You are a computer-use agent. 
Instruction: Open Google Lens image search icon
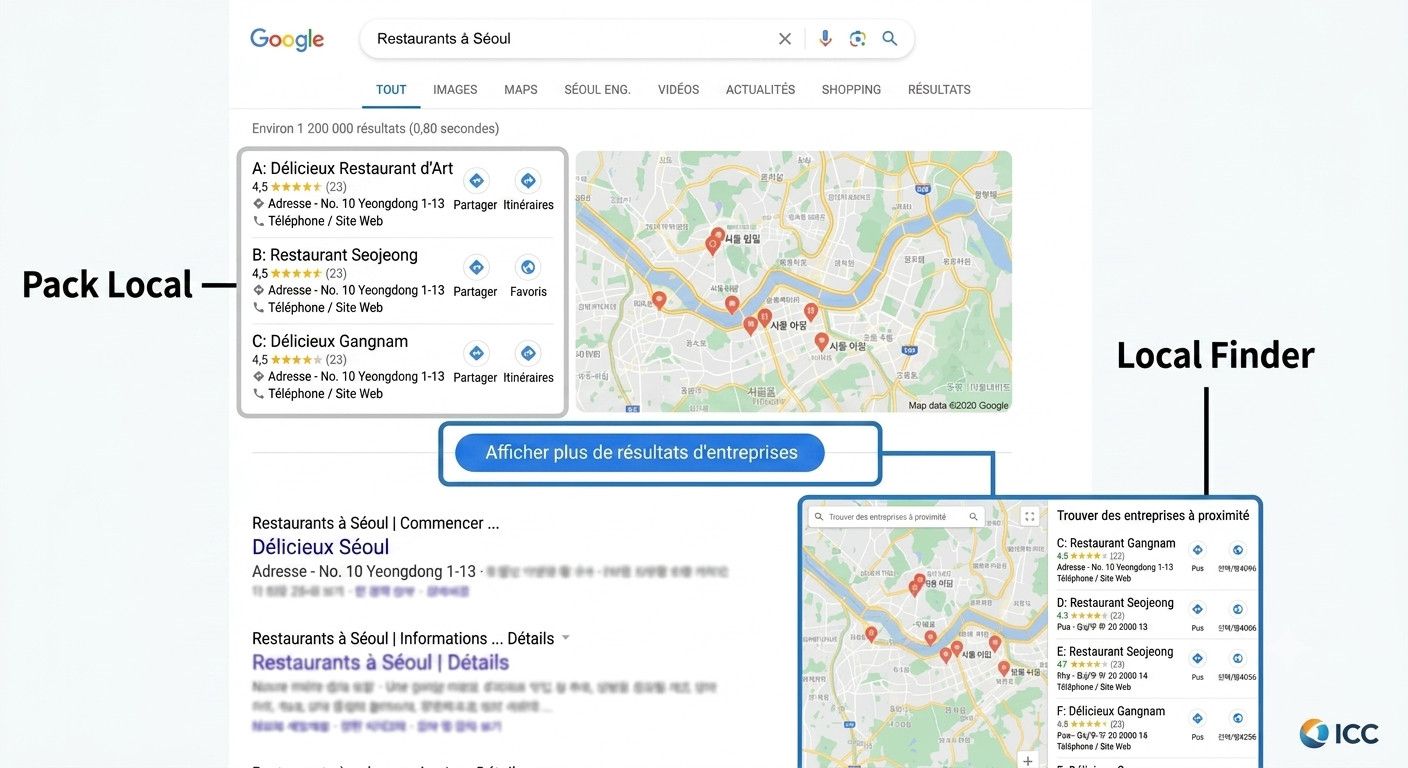click(857, 39)
